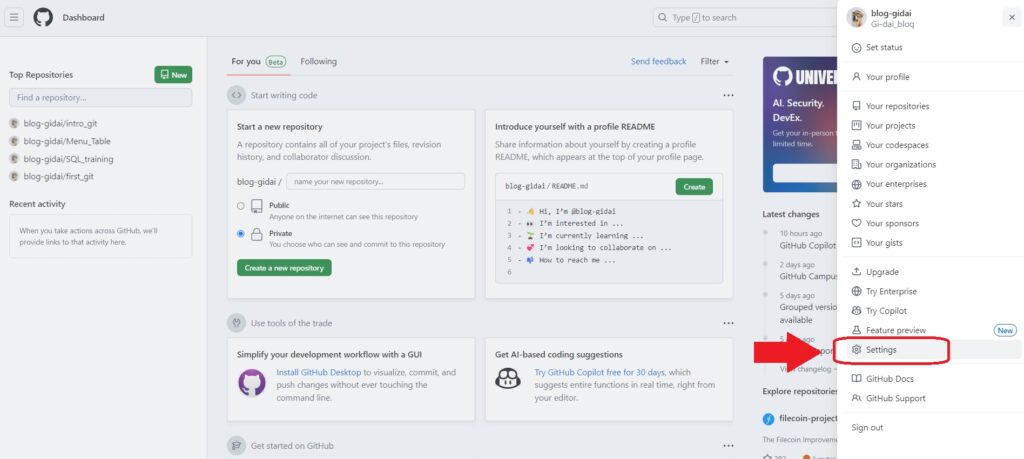1024x459 pixels.
Task: Open the hamburger navigation menu
Action: tap(15, 17)
